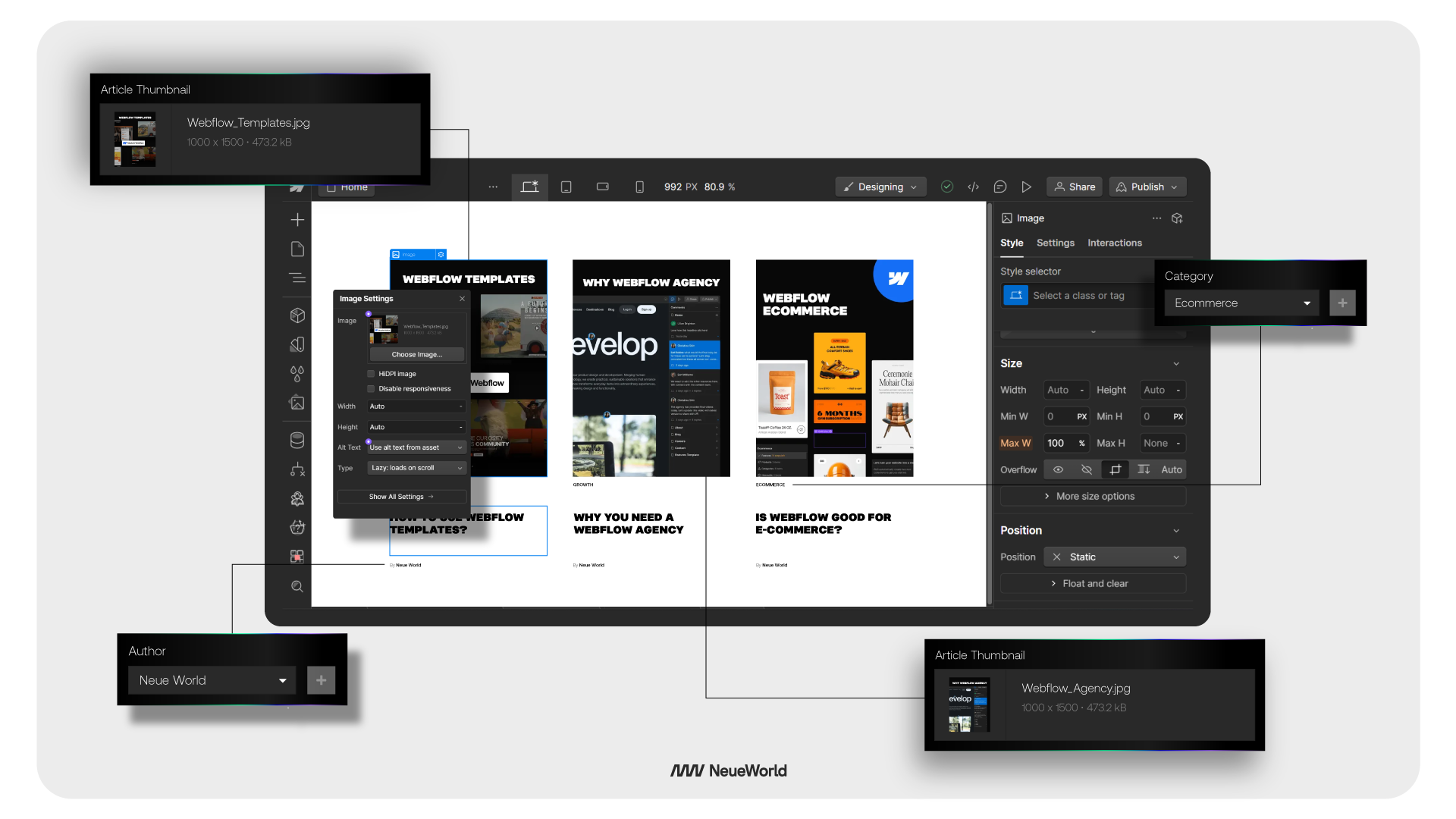This screenshot has height=819, width=1456.
Task: Collapse the Position section chevron
Action: (1176, 530)
